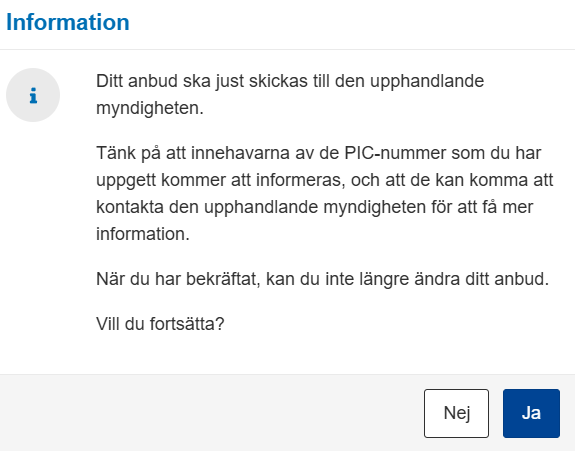The width and height of the screenshot is (575, 451).
Task: Click the grey circle around the info symbol
Action: [33, 95]
